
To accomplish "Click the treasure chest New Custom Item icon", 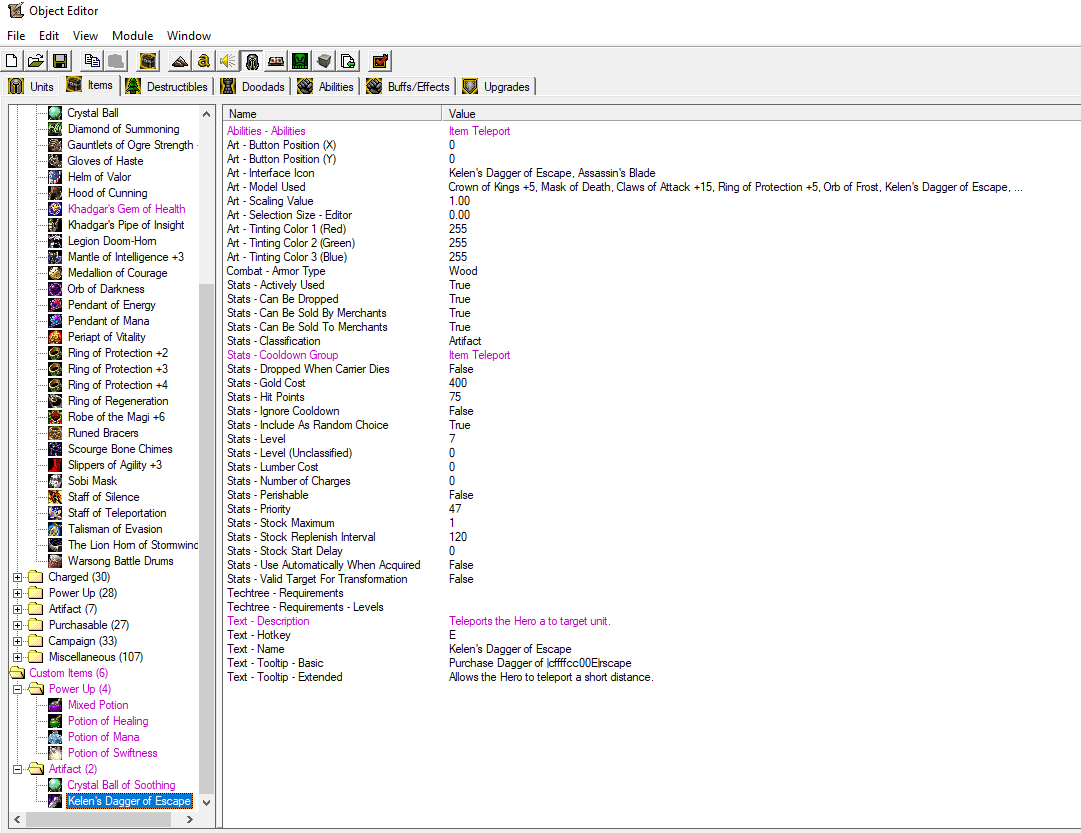I will click(x=148, y=61).
